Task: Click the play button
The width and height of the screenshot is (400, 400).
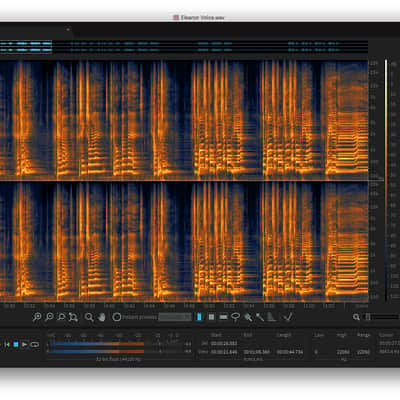Action: coord(24,345)
